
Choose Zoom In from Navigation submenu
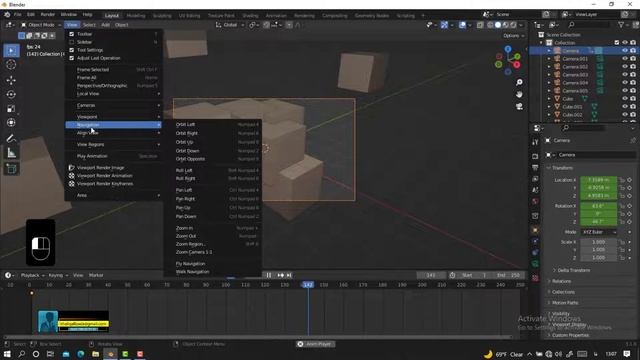tap(213, 228)
